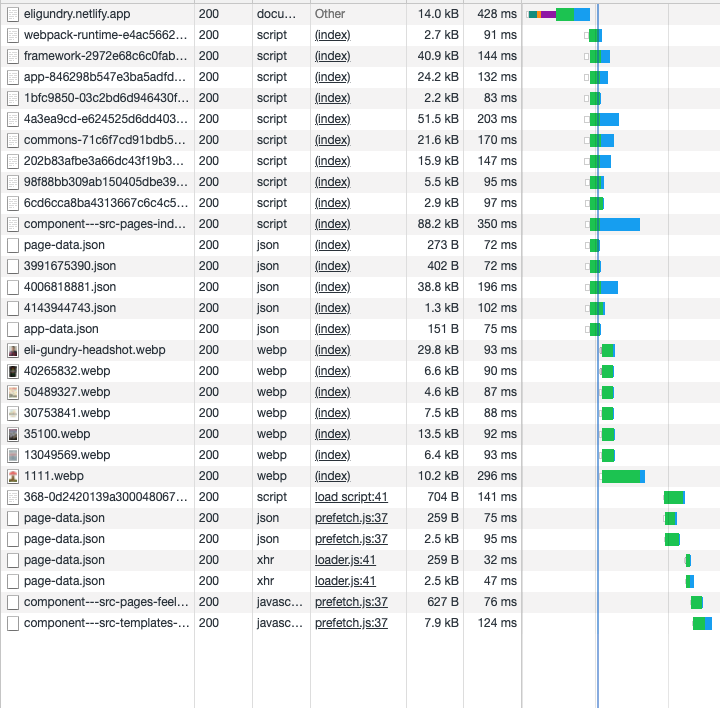Click the file icon beside component---src-pages-ind
The width and height of the screenshot is (720, 708).
click(13, 225)
